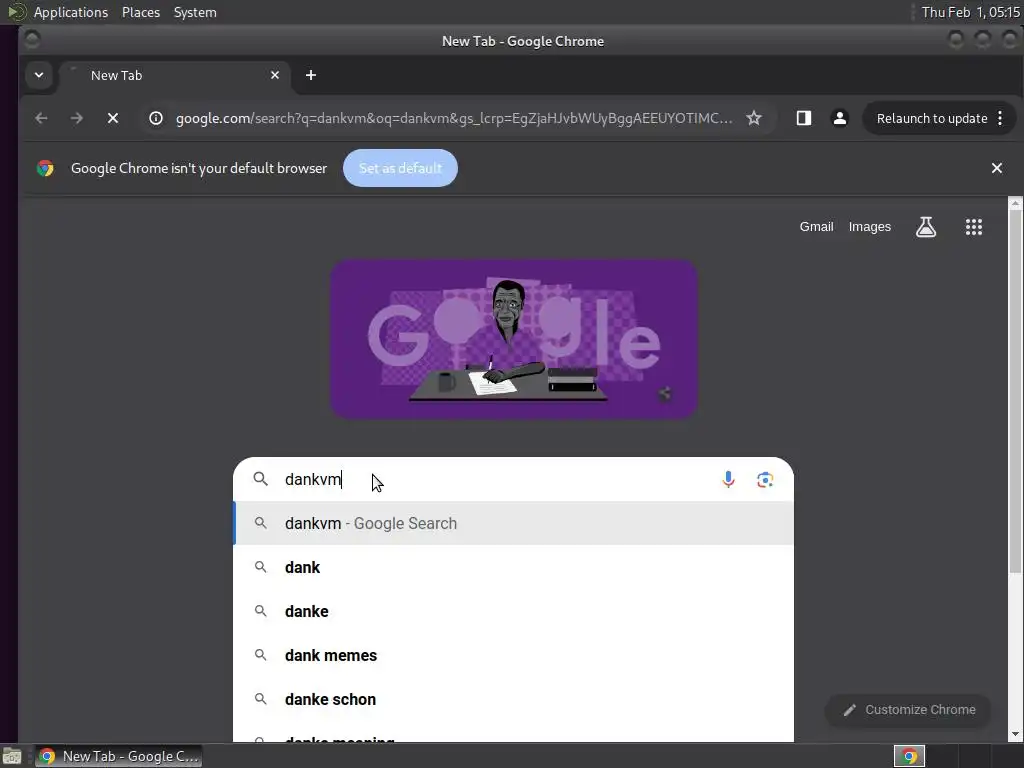Dismiss default browser notification bar
The width and height of the screenshot is (1024, 768).
click(x=997, y=168)
